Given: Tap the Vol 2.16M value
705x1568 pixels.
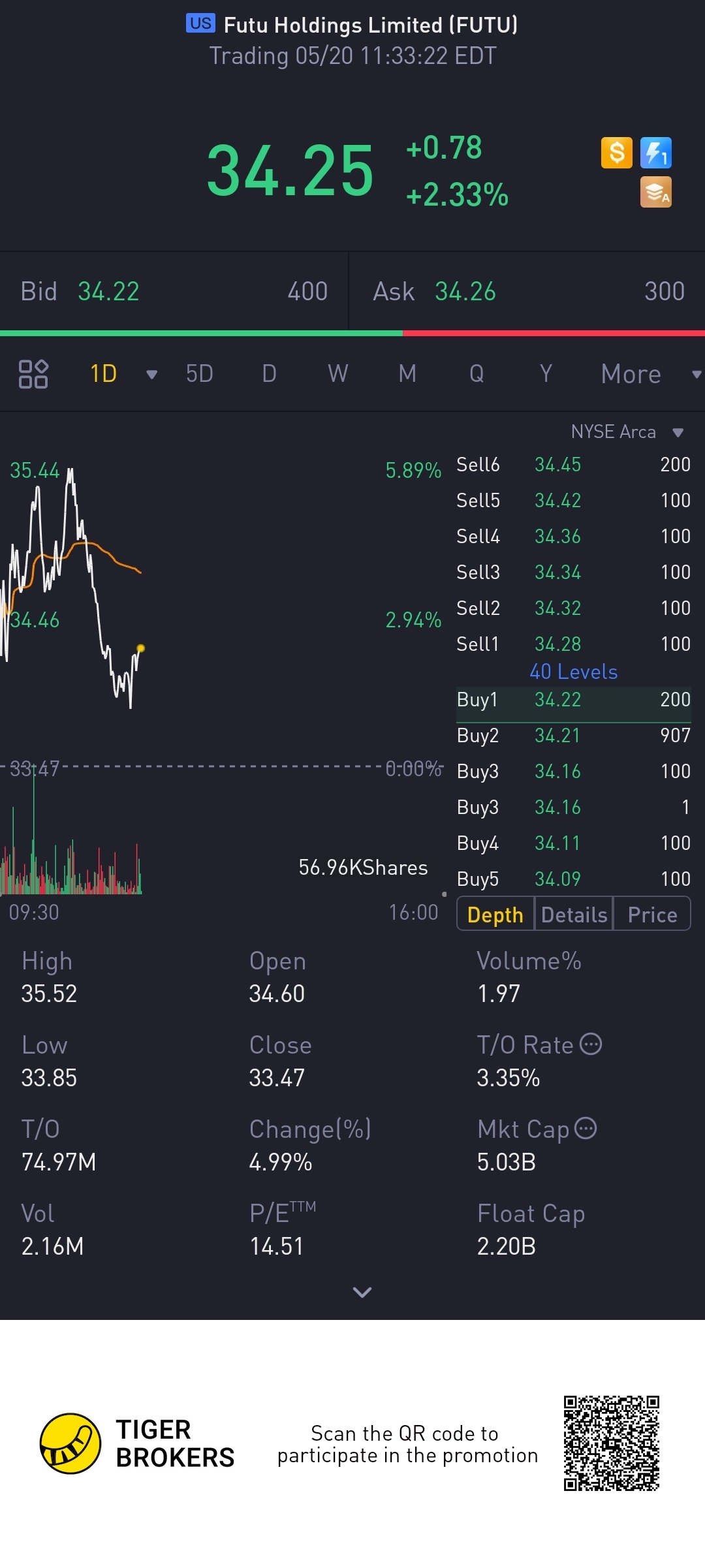Looking at the screenshot, I should coord(52,1246).
